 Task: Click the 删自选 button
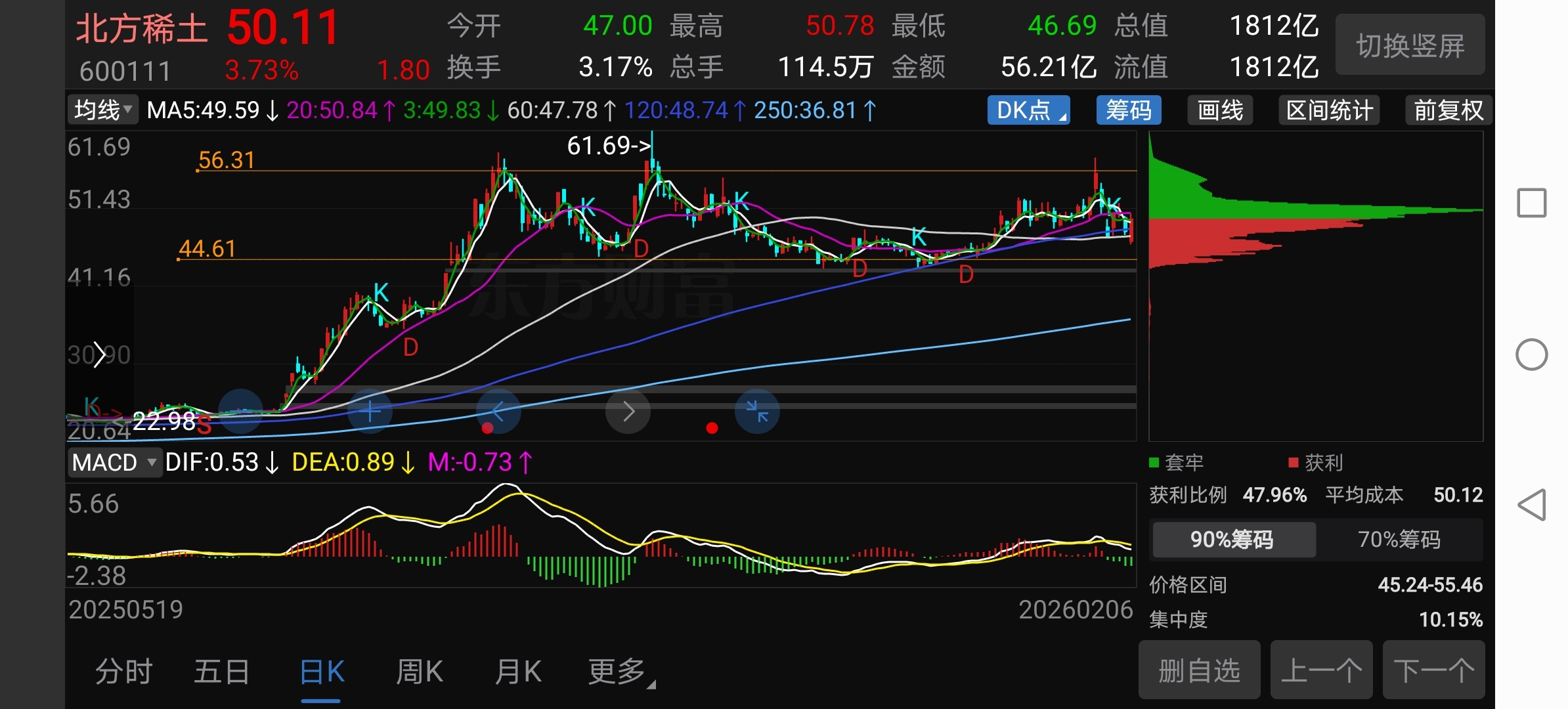(1199, 671)
